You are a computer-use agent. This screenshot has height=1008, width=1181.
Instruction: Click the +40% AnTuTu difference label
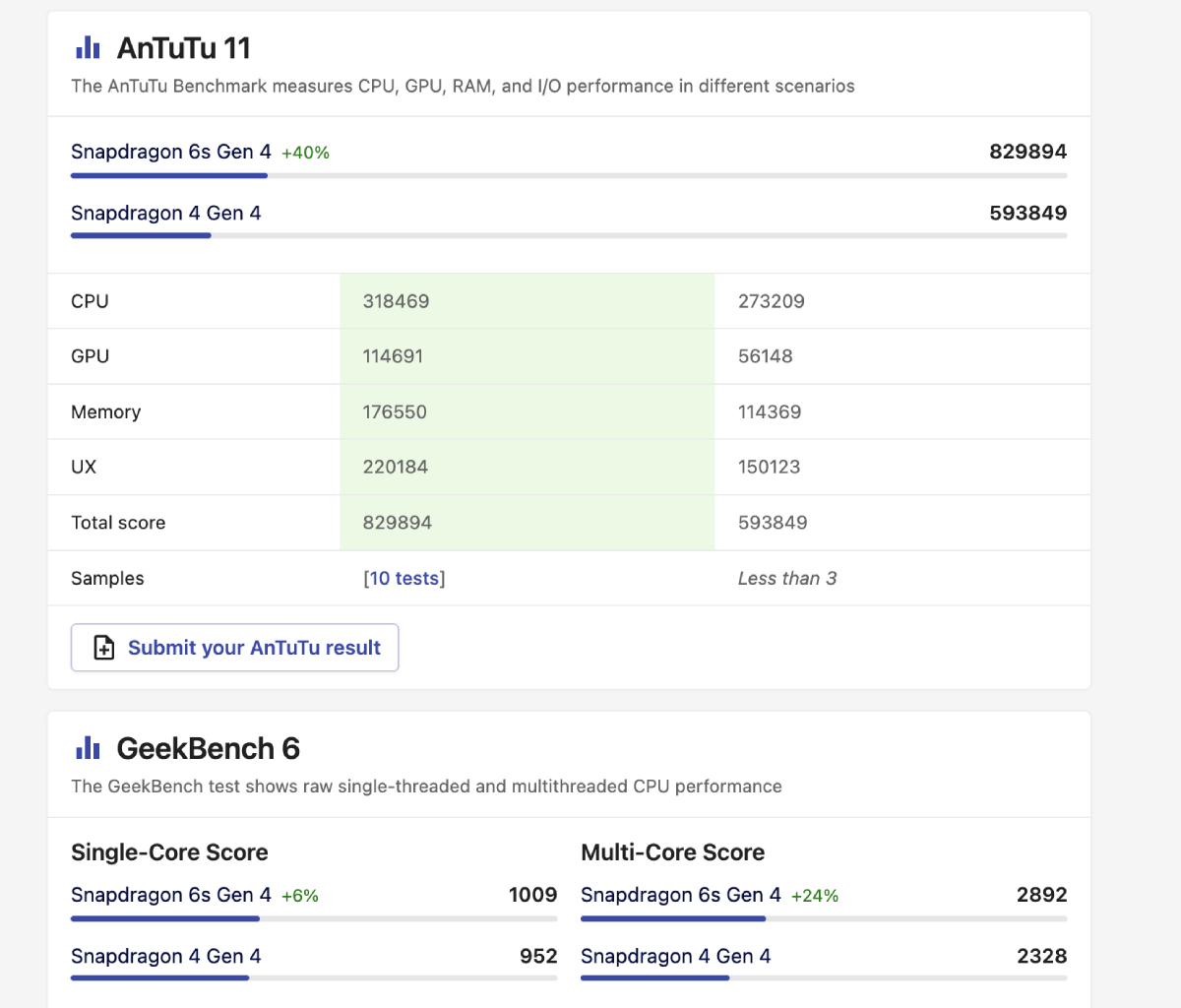(x=305, y=153)
